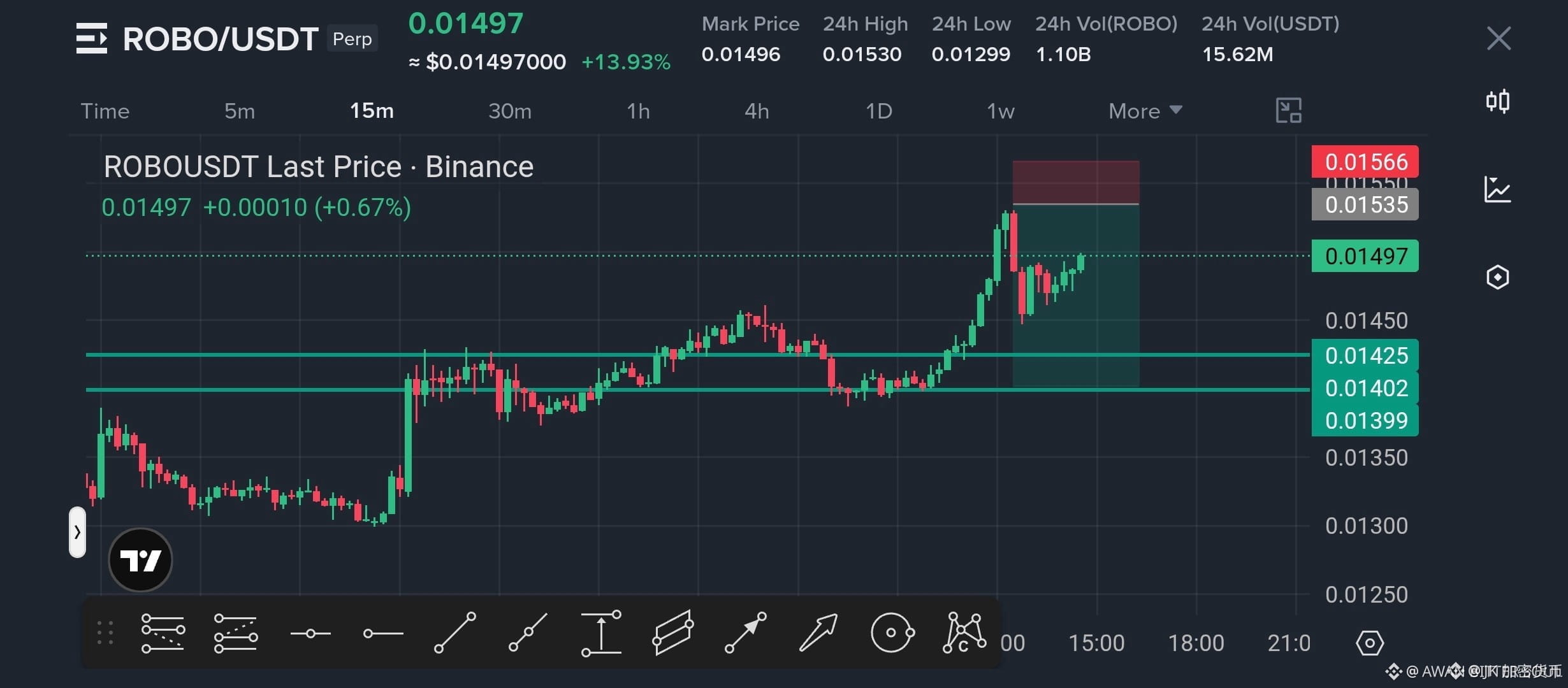Click the Mark Price 0.01496 value
The width and height of the screenshot is (1568, 688).
point(741,54)
